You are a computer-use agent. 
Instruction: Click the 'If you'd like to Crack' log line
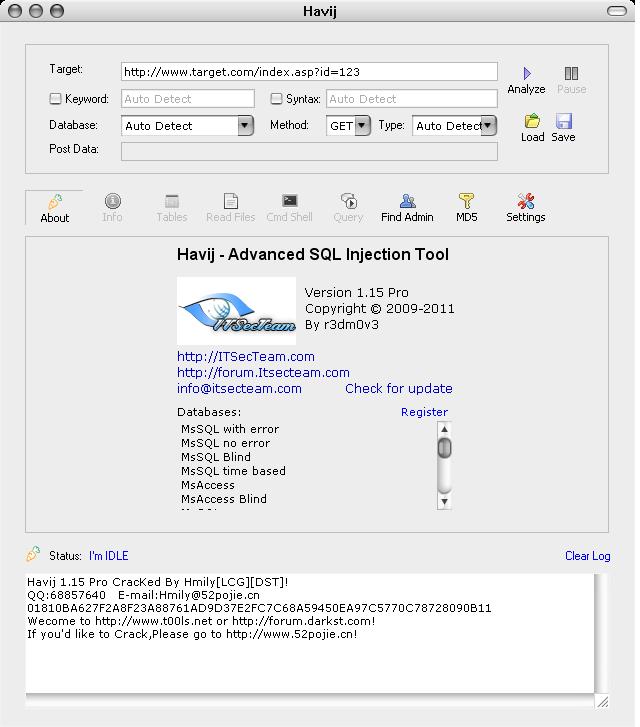(192, 634)
